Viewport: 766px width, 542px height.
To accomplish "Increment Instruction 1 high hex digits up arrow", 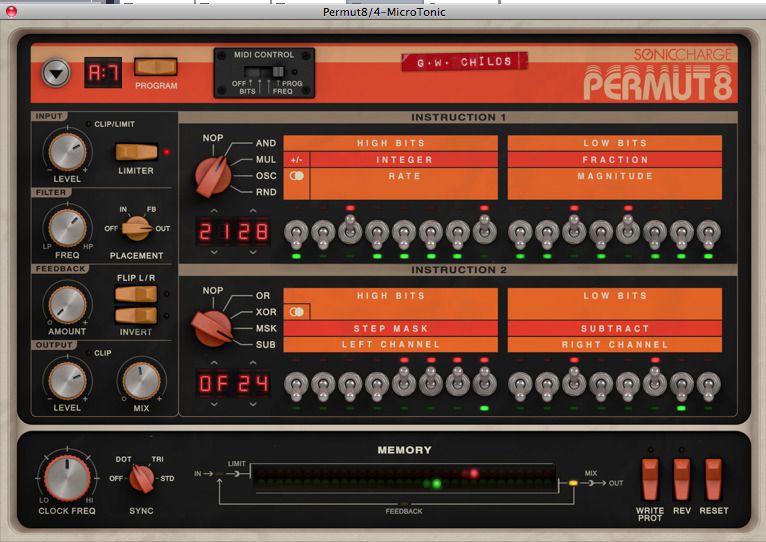I will pos(214,211).
